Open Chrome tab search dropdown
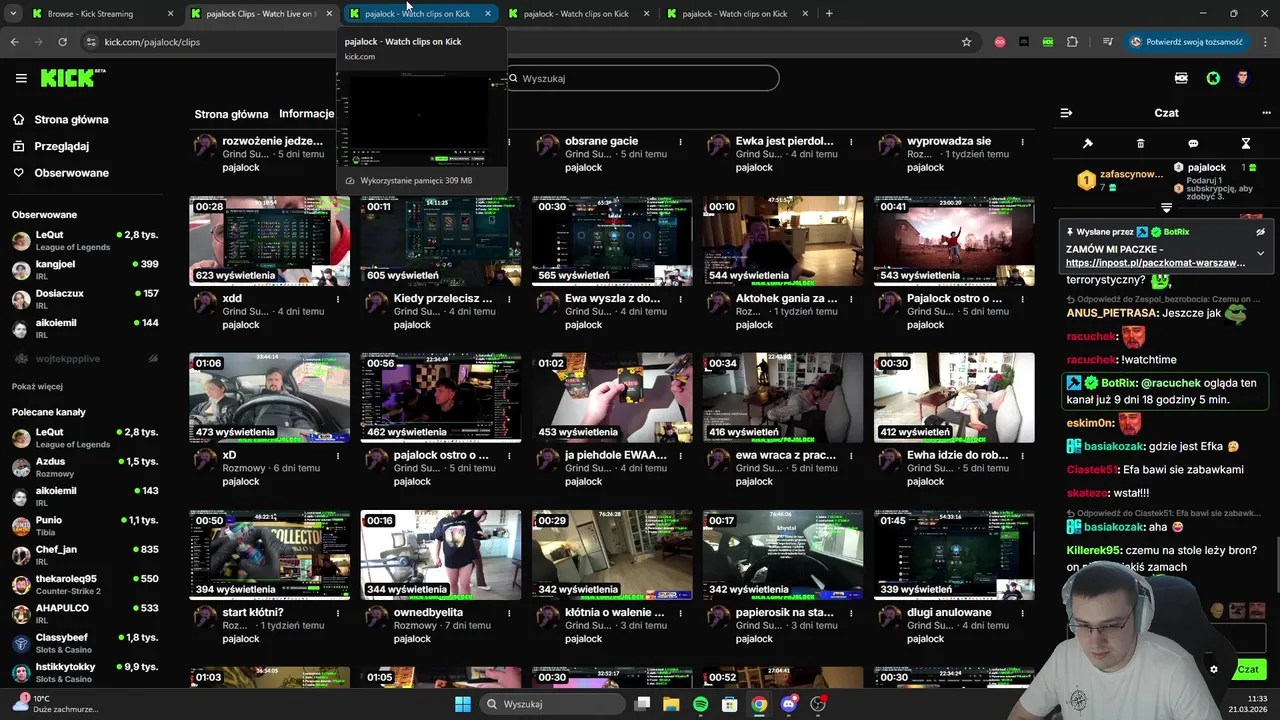This screenshot has width=1280, height=720. 14,14
